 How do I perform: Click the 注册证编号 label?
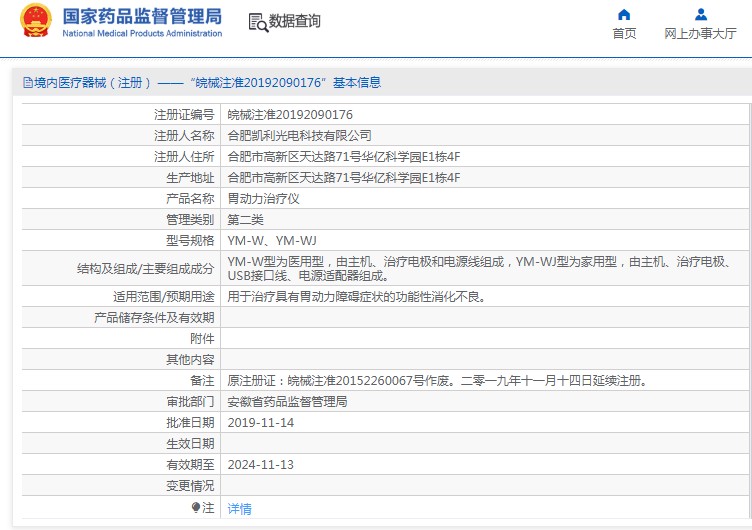[x=184, y=115]
